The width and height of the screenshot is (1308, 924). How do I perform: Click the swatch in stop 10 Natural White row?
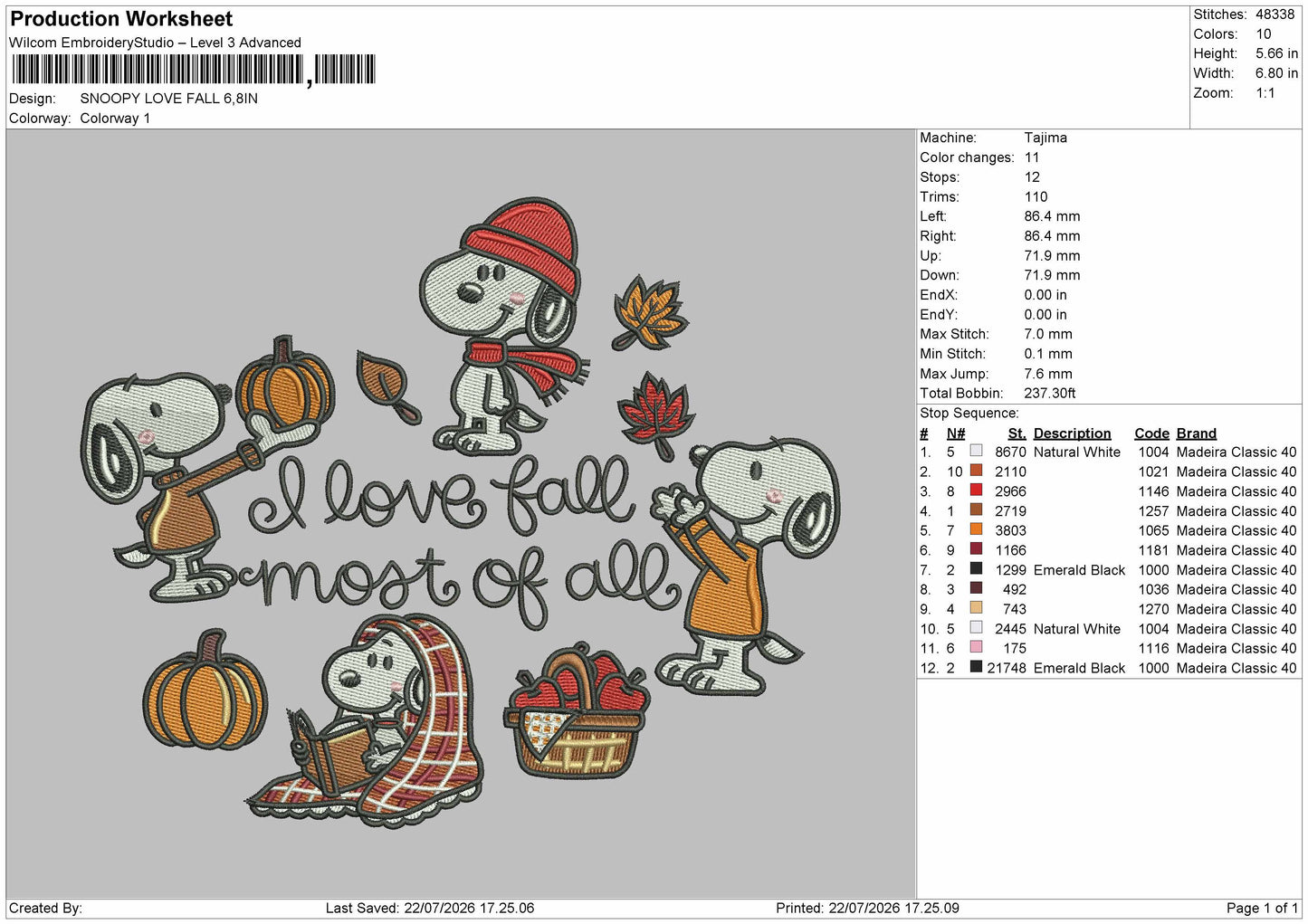[976, 628]
